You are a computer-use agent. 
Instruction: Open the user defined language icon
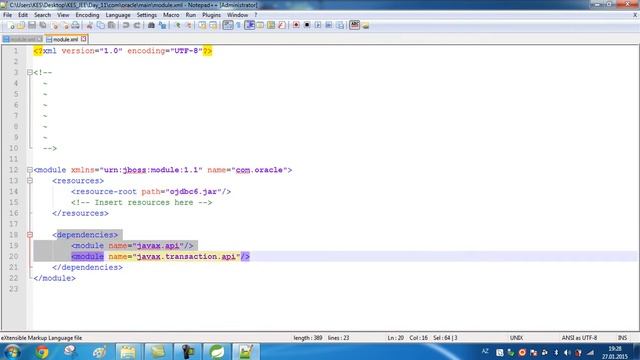(x=260, y=25)
